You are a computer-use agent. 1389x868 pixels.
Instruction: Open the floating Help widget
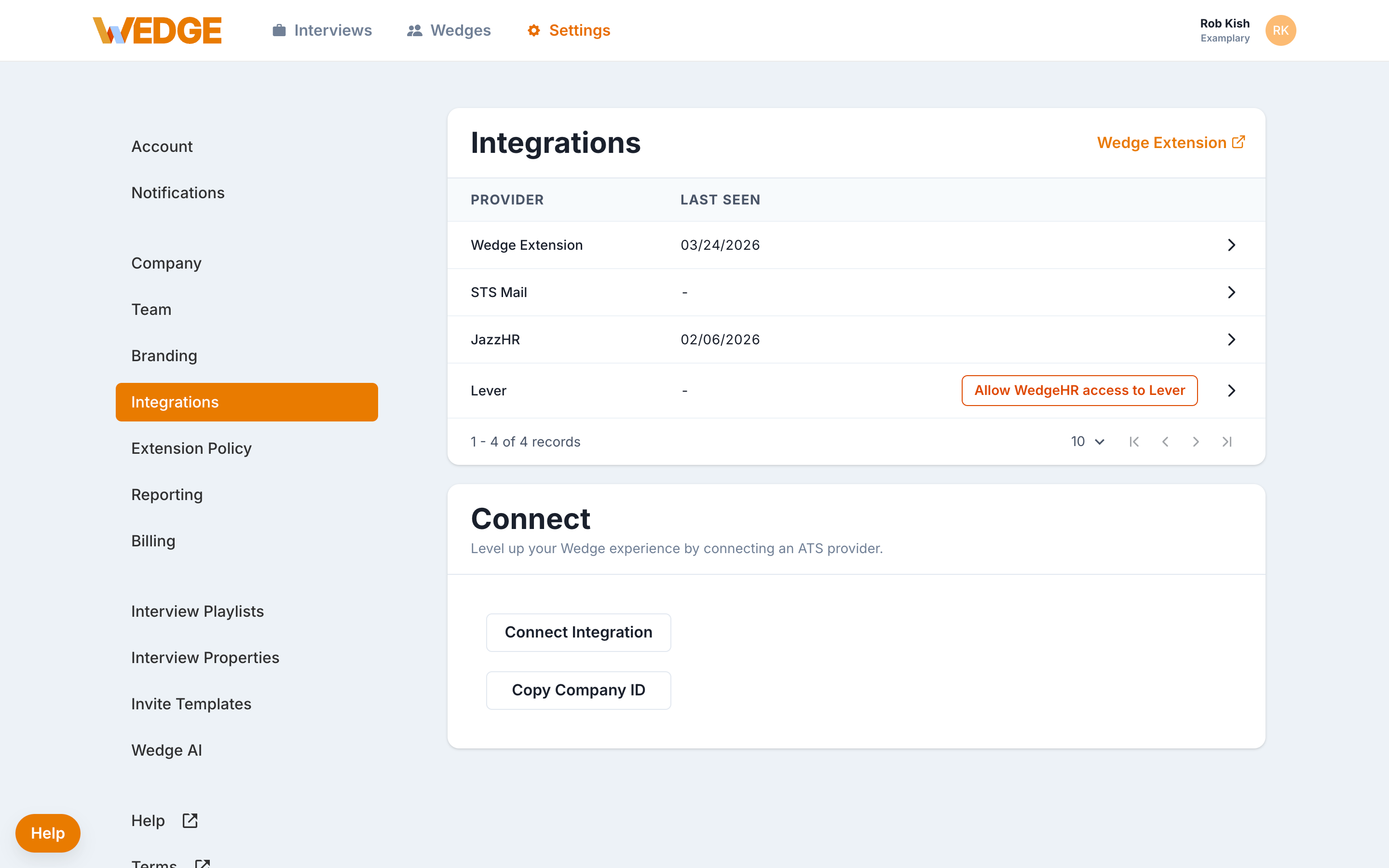pyautogui.click(x=47, y=832)
